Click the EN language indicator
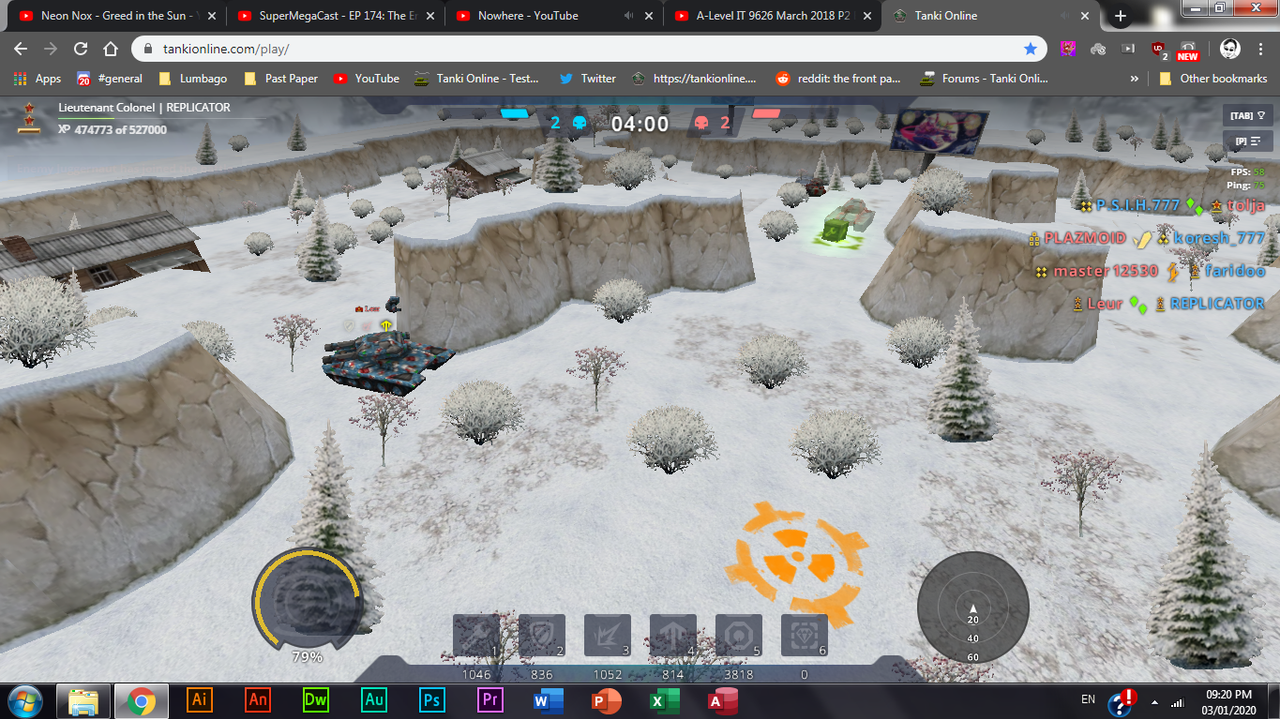This screenshot has height=719, width=1280. (x=1088, y=699)
